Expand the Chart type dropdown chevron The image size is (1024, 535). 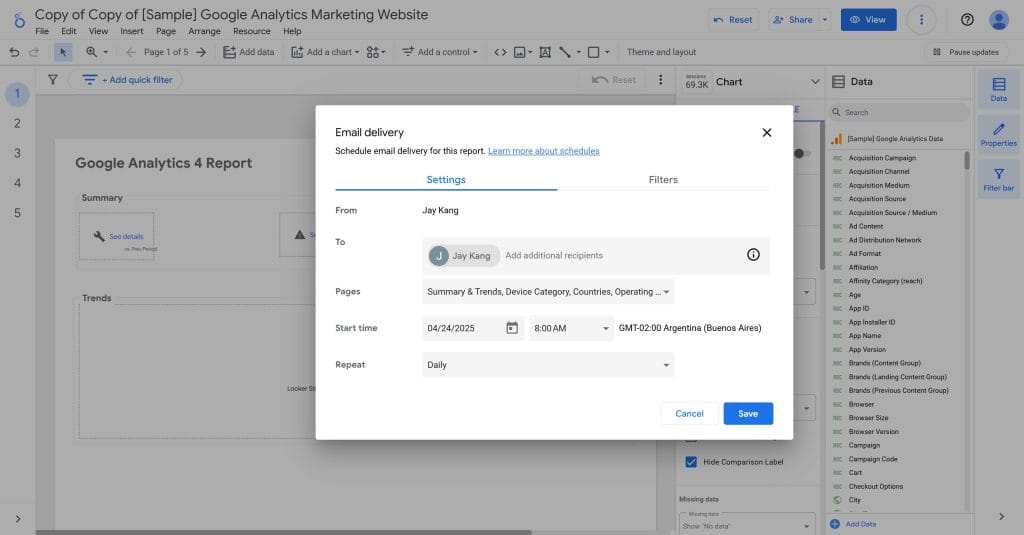pyautogui.click(x=815, y=82)
